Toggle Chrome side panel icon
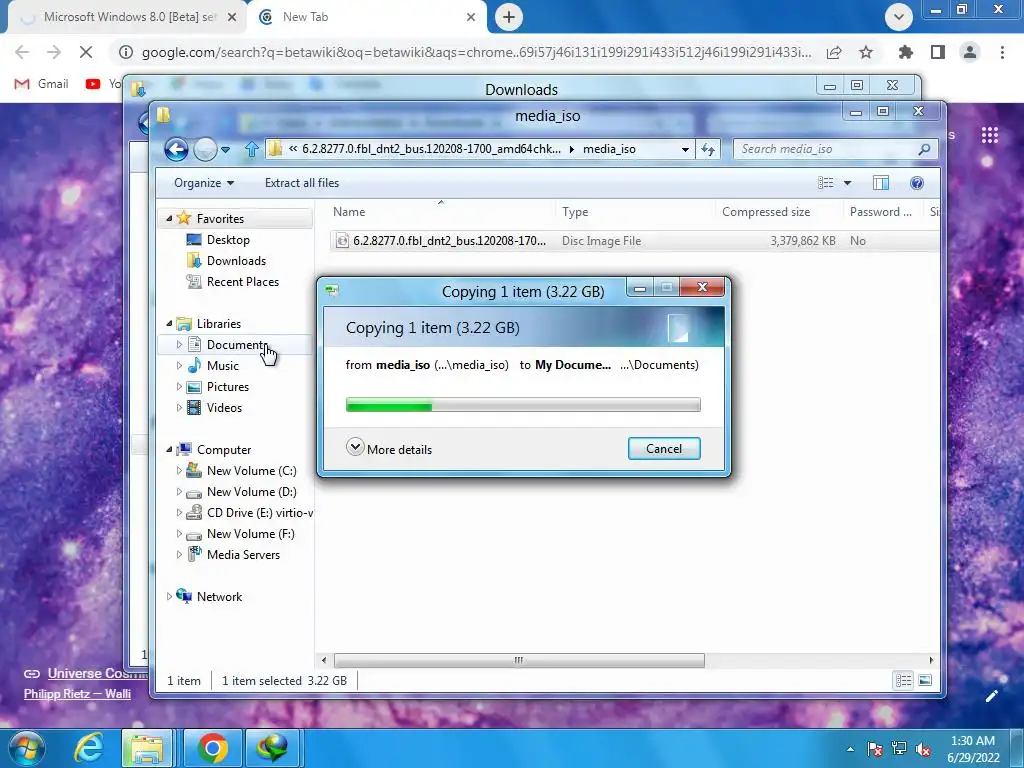Screen dimensions: 1024x768 (x=938, y=52)
